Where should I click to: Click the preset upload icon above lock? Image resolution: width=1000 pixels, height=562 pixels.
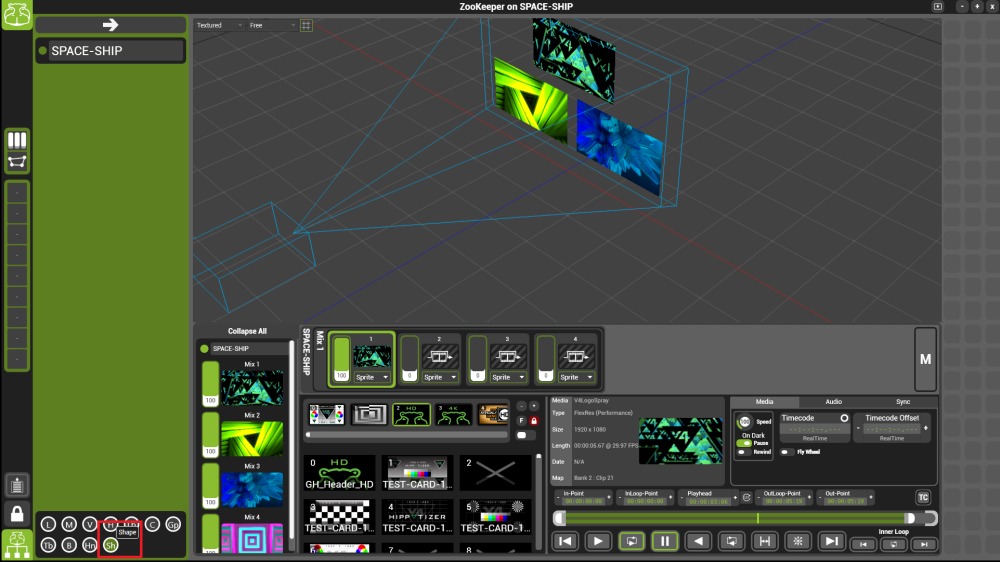[17, 485]
